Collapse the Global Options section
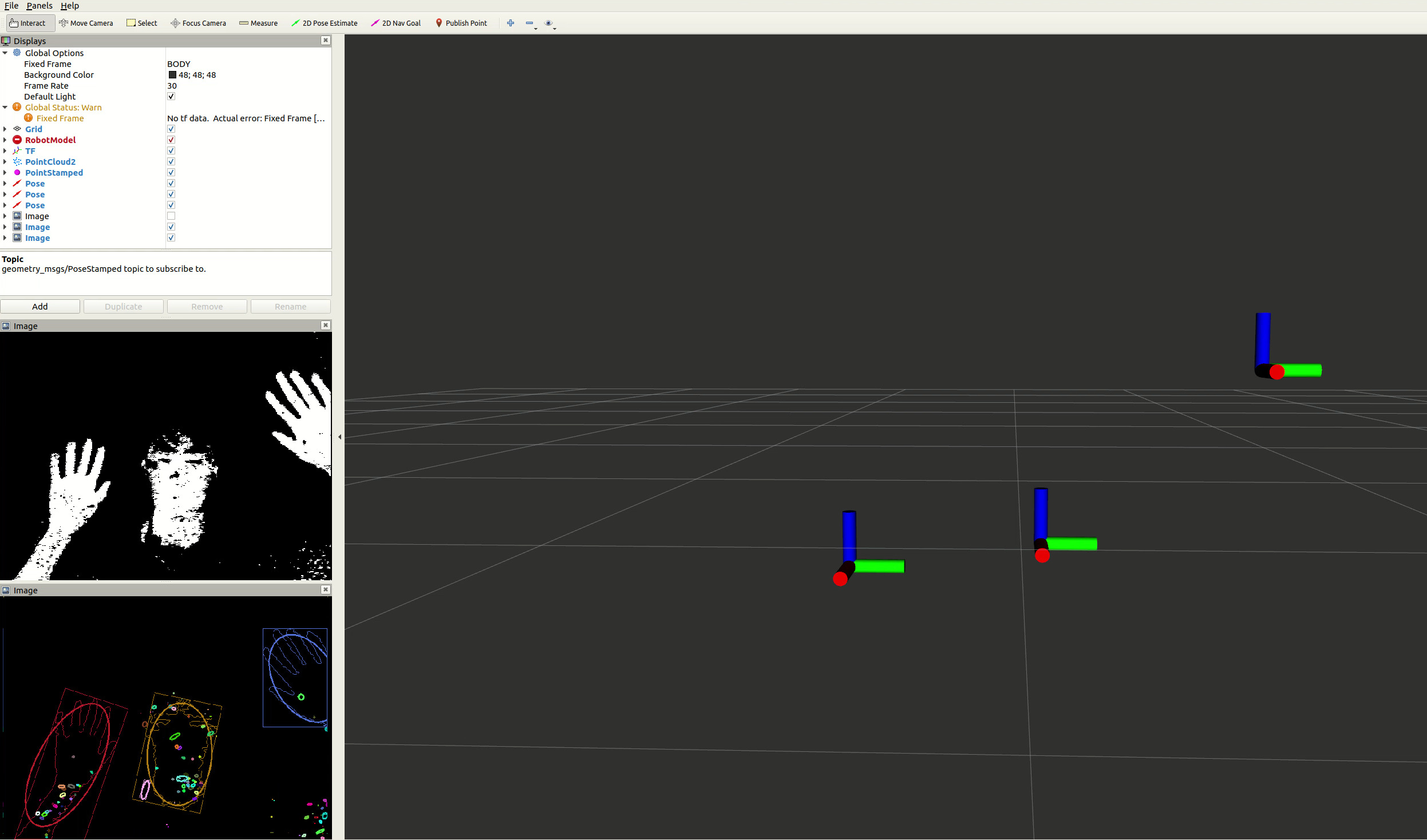This screenshot has height=840, width=1427. pos(5,53)
